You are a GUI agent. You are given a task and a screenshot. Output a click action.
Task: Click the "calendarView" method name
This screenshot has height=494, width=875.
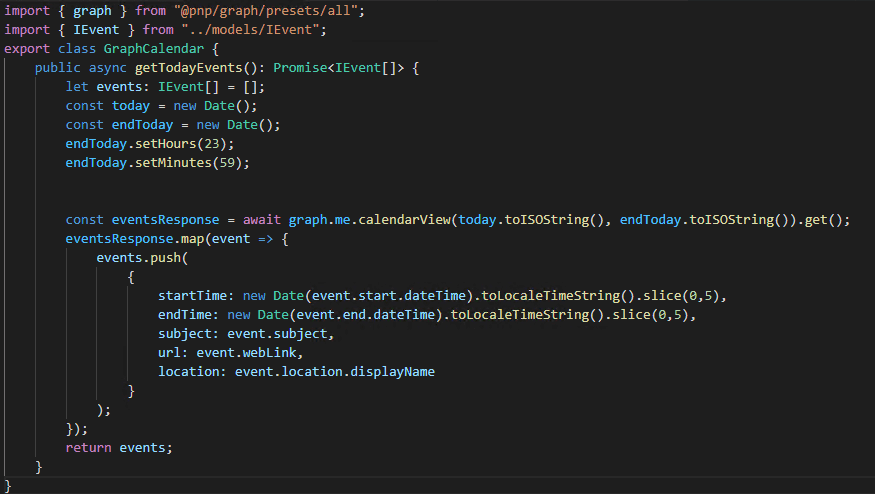[x=404, y=219]
